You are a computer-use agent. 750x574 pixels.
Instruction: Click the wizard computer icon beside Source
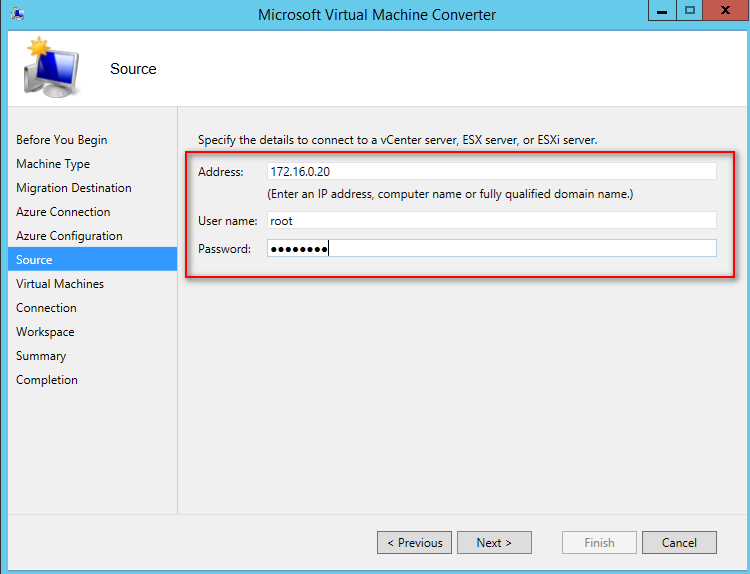coord(51,67)
